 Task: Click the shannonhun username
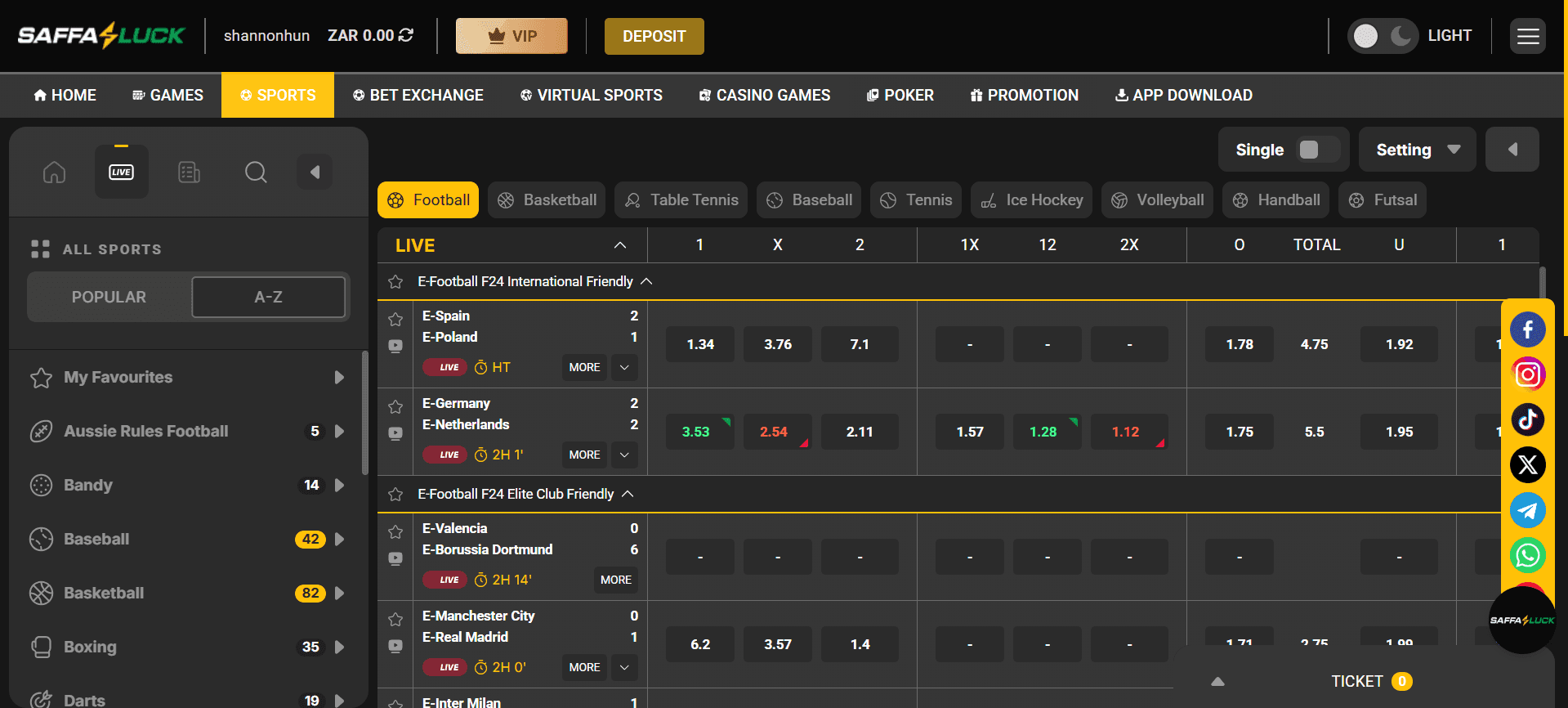pyautogui.click(x=266, y=35)
